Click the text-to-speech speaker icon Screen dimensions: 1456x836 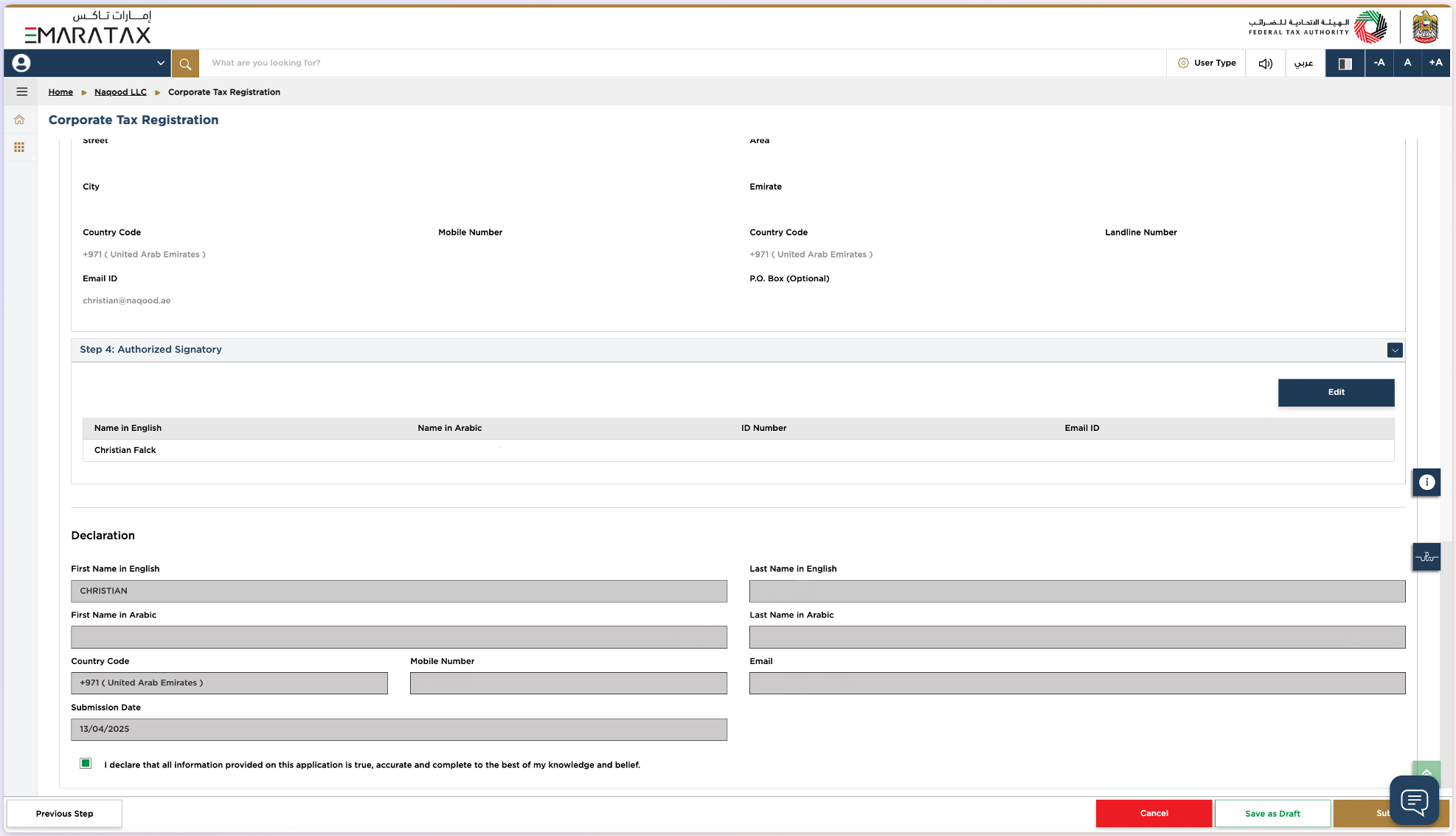(x=1265, y=63)
